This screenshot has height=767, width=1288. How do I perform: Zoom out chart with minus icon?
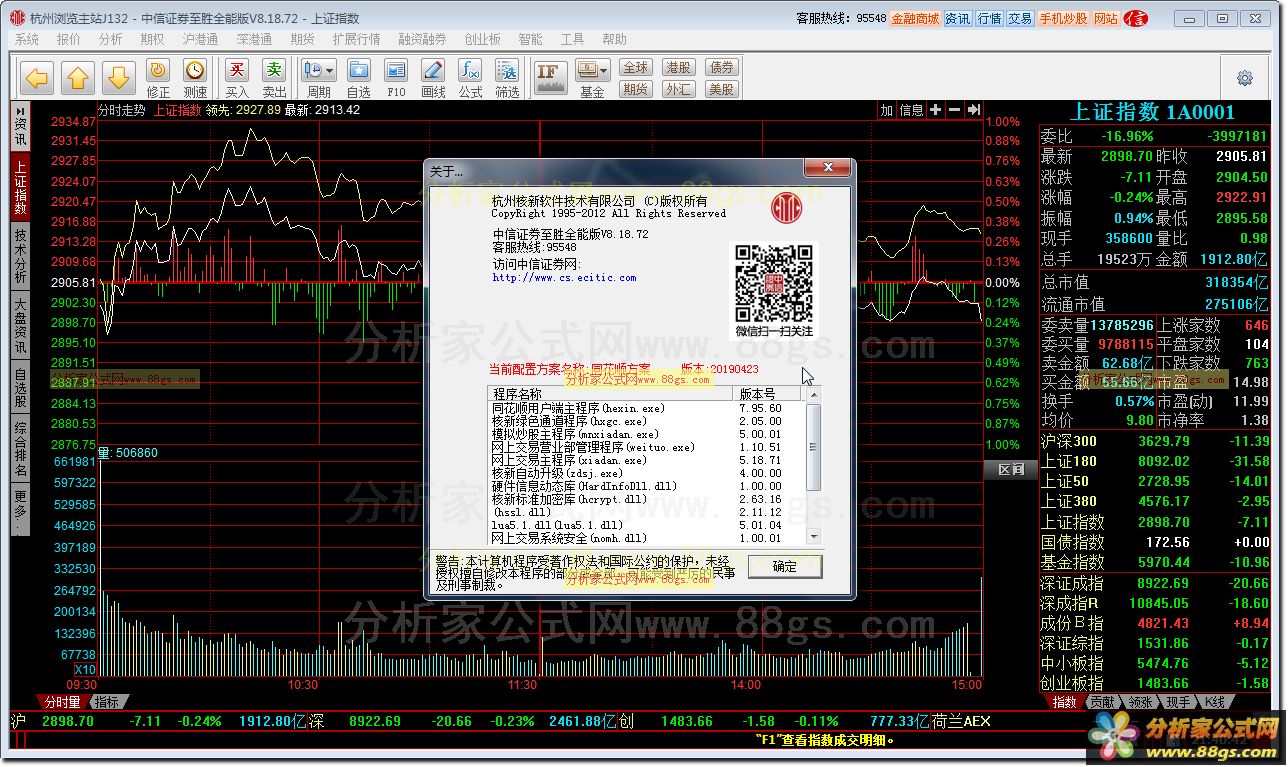tap(954, 110)
